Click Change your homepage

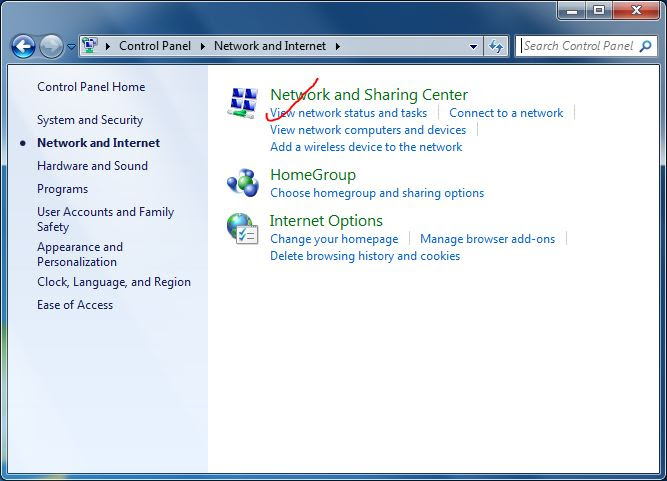click(x=334, y=239)
